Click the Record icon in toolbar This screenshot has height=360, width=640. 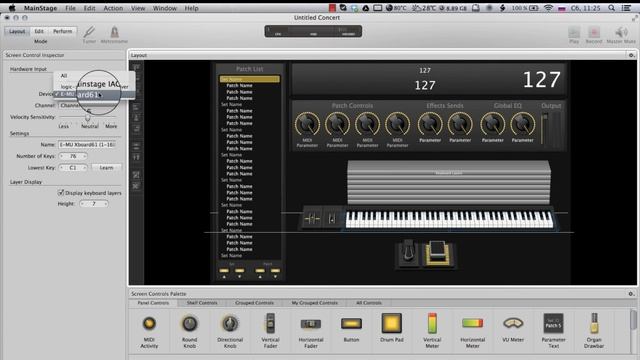594,32
